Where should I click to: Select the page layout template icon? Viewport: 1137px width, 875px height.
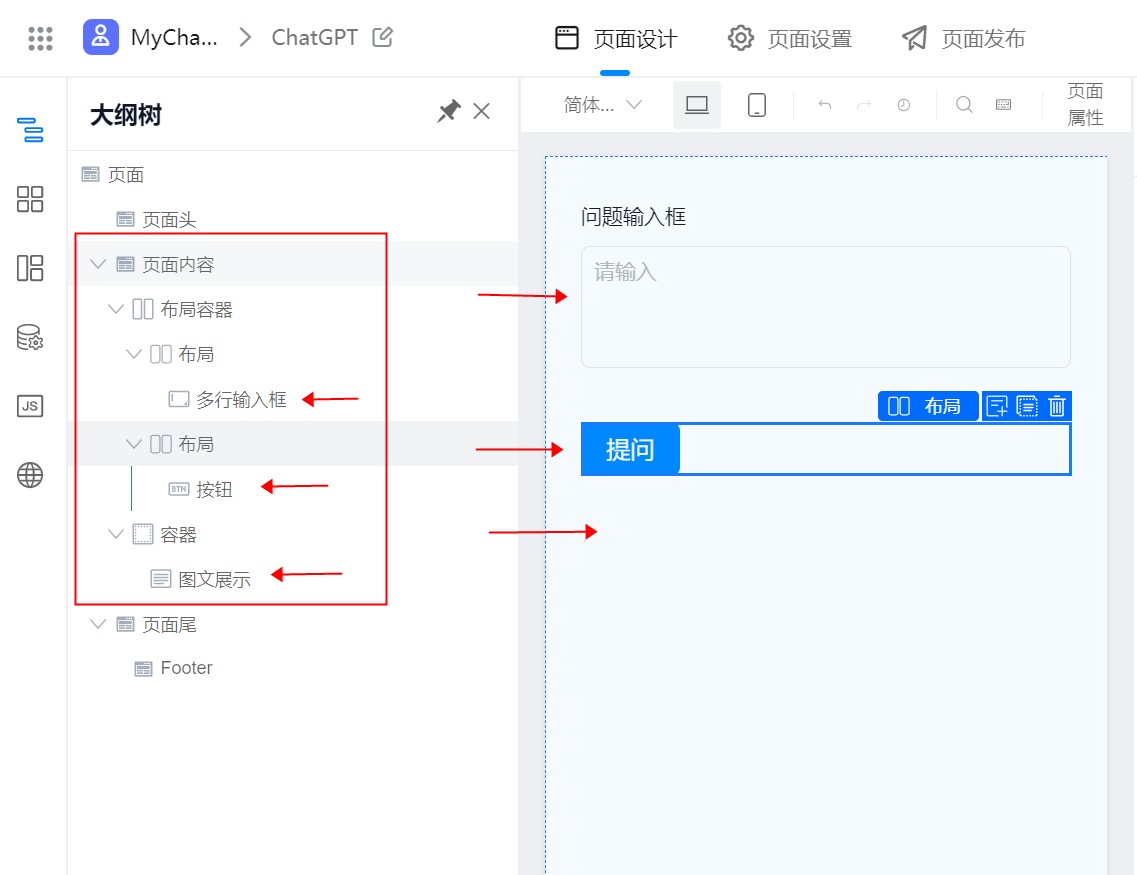pyautogui.click(x=30, y=267)
